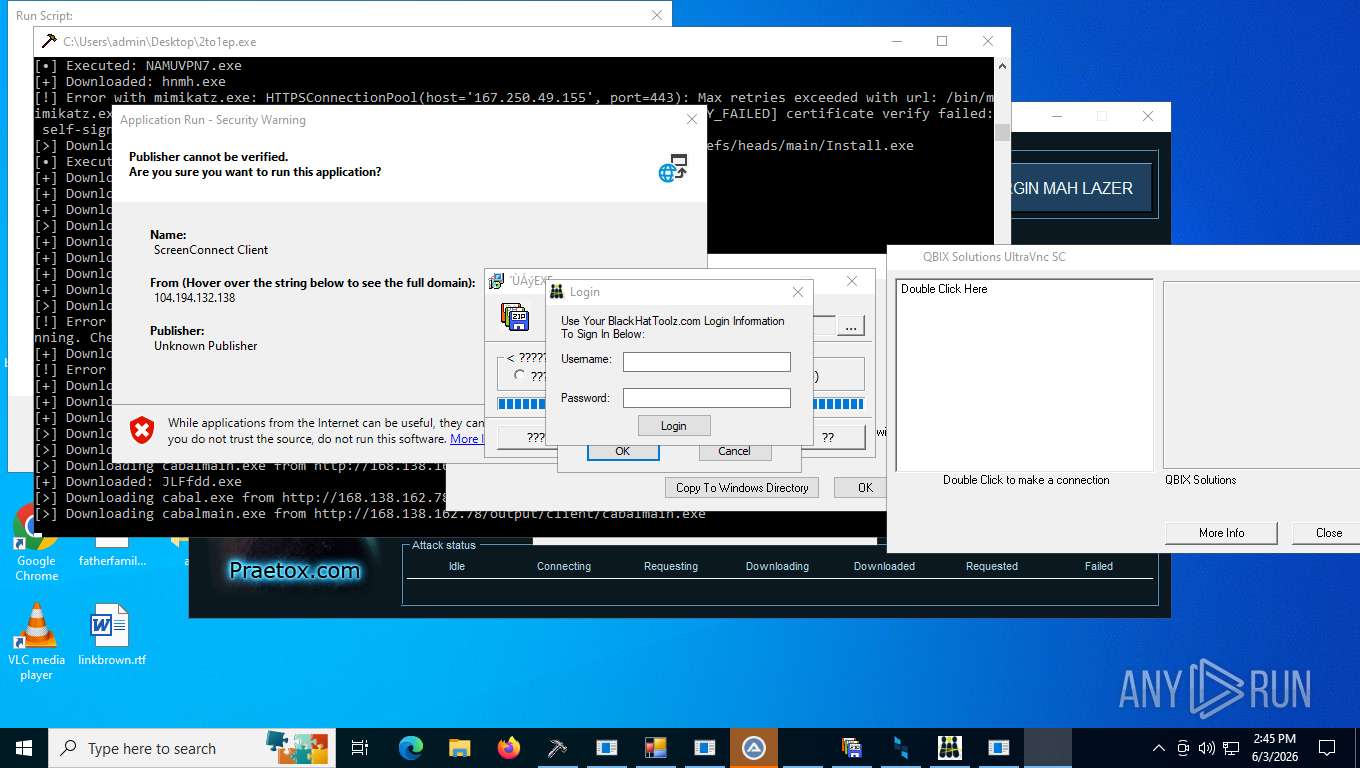Click the Close button in QBIX UltraVnc
Screen dimensions: 1360x768
pos(1328,532)
